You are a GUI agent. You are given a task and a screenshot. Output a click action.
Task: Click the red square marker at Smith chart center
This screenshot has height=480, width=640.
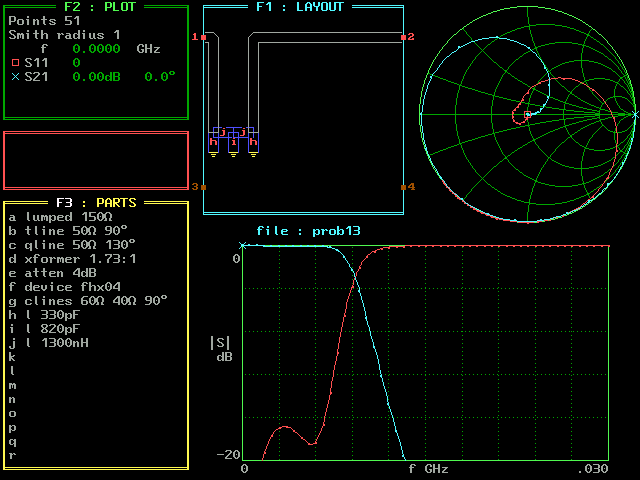point(527,115)
